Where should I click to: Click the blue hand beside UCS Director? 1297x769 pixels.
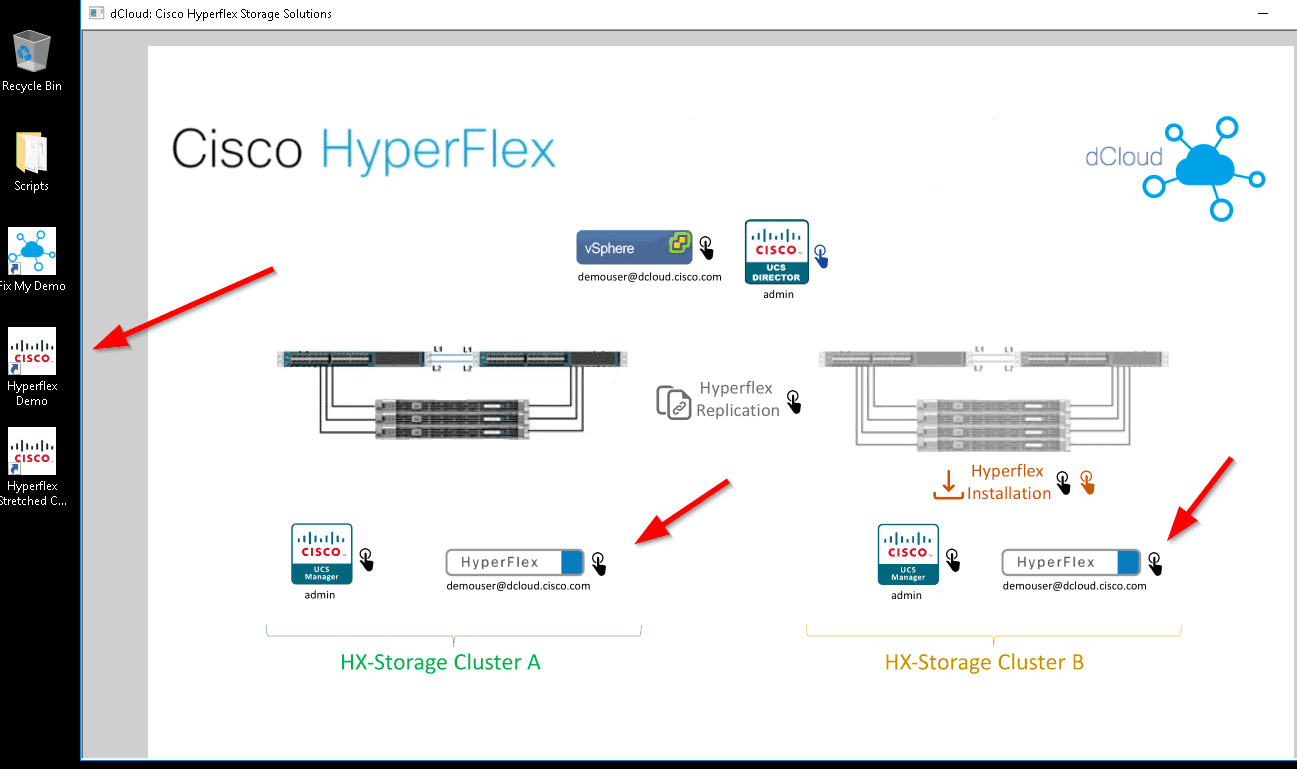[821, 257]
